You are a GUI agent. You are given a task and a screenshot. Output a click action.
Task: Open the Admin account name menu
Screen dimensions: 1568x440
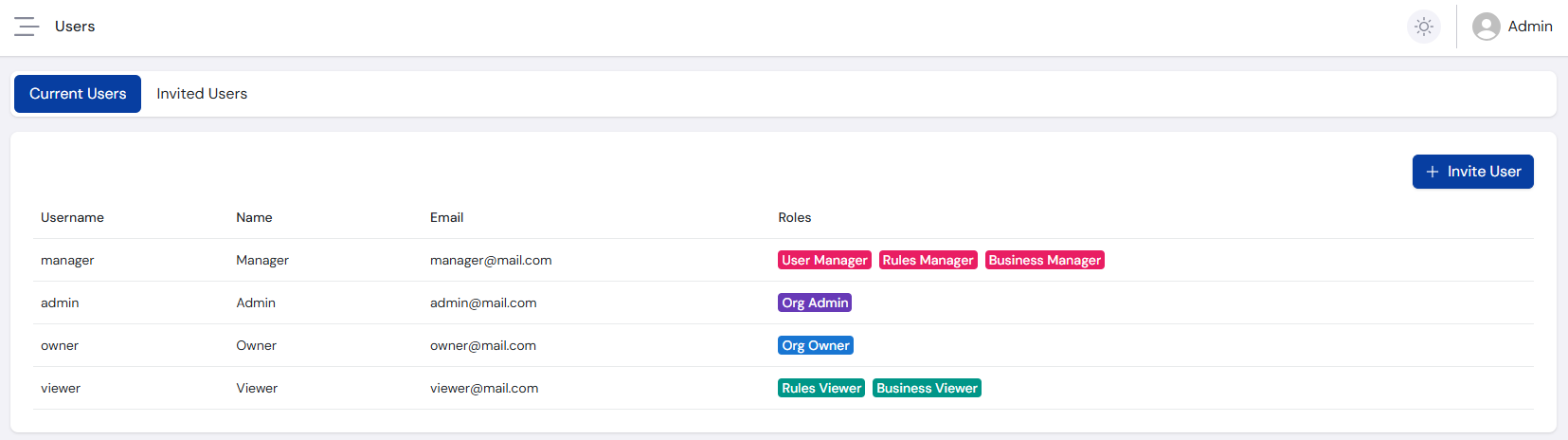[x=1530, y=27]
